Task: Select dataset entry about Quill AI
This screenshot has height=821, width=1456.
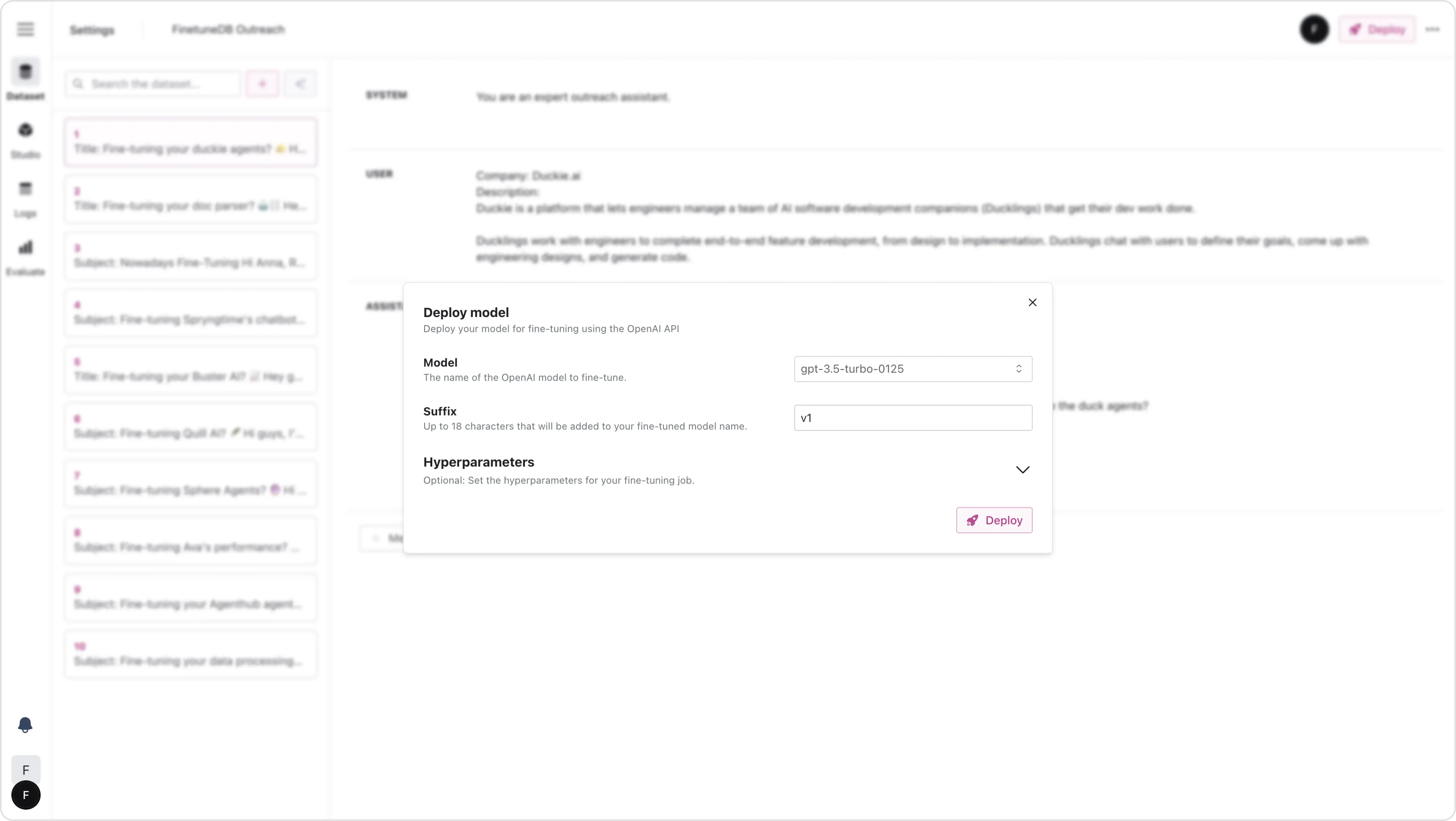Action: pos(190,427)
